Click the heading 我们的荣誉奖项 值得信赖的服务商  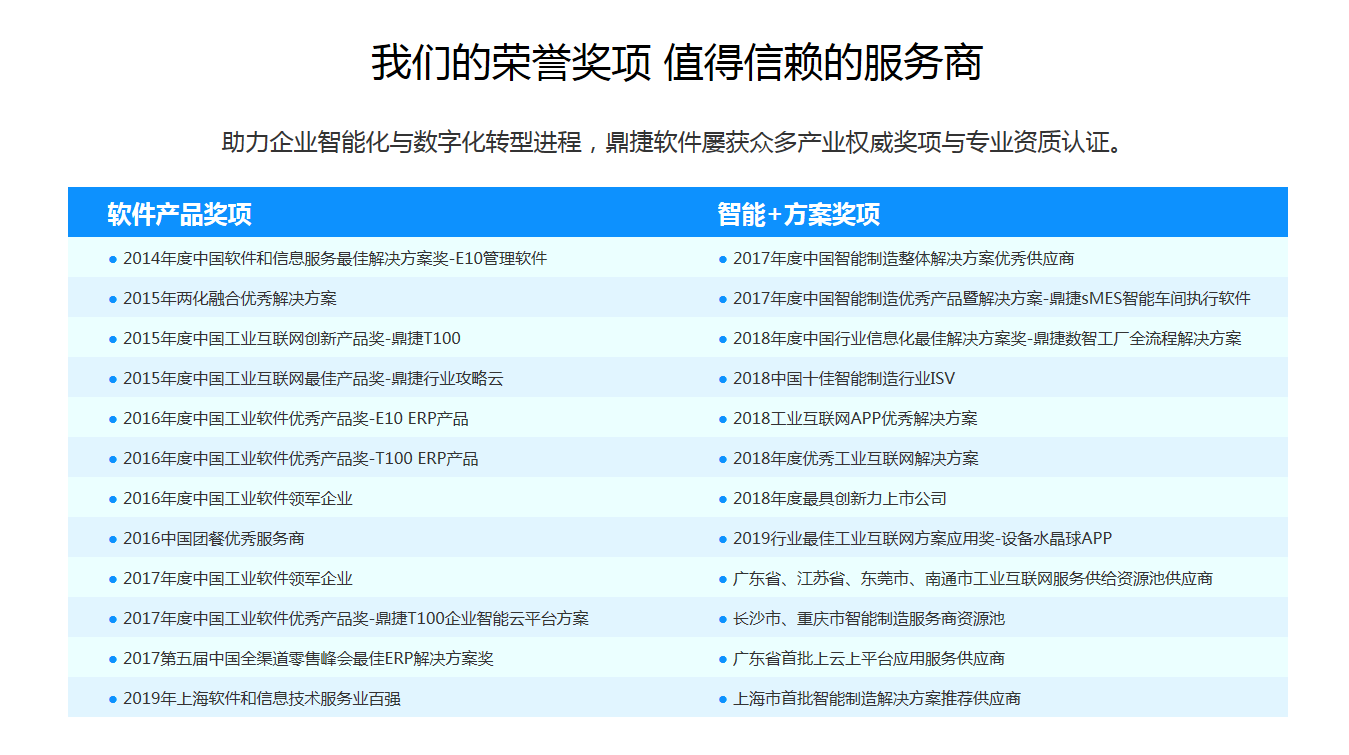point(677,62)
